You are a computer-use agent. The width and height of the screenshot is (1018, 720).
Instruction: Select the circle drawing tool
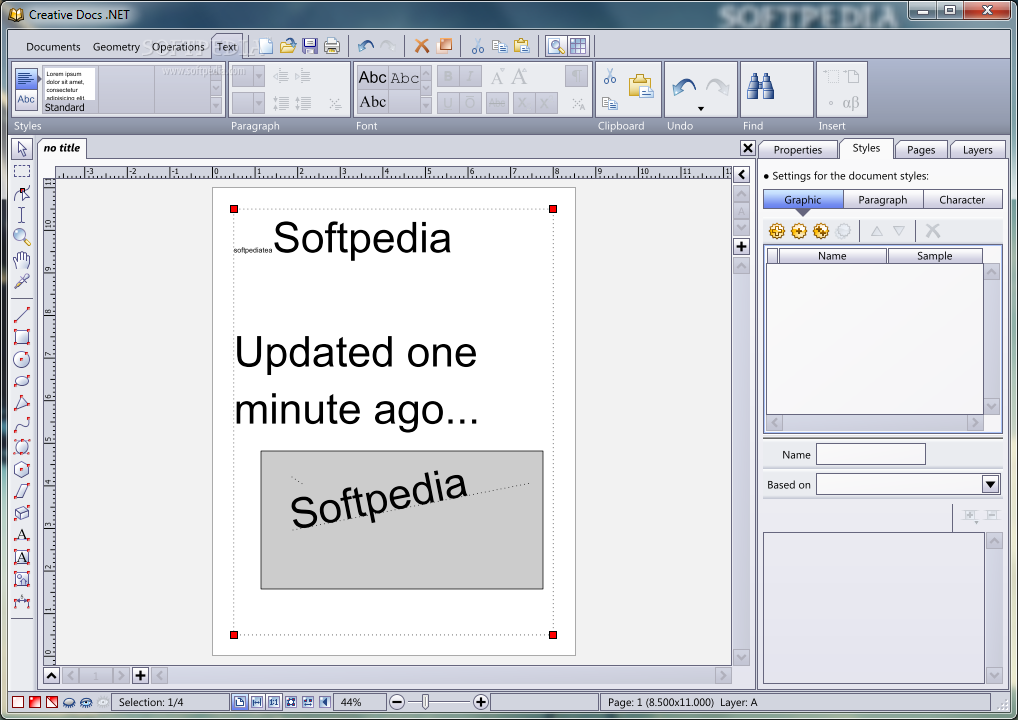point(22,359)
